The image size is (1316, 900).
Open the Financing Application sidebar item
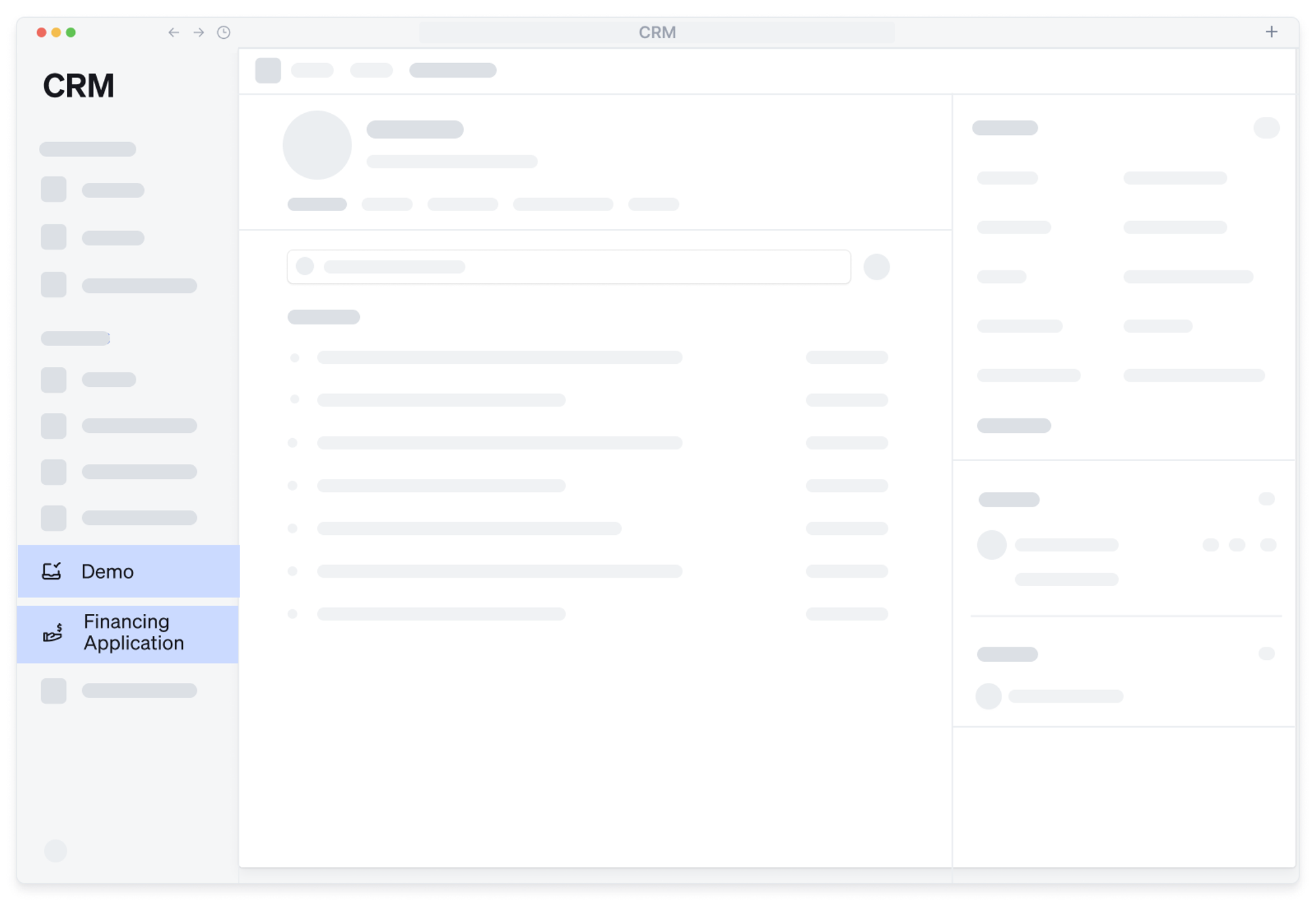pos(134,633)
